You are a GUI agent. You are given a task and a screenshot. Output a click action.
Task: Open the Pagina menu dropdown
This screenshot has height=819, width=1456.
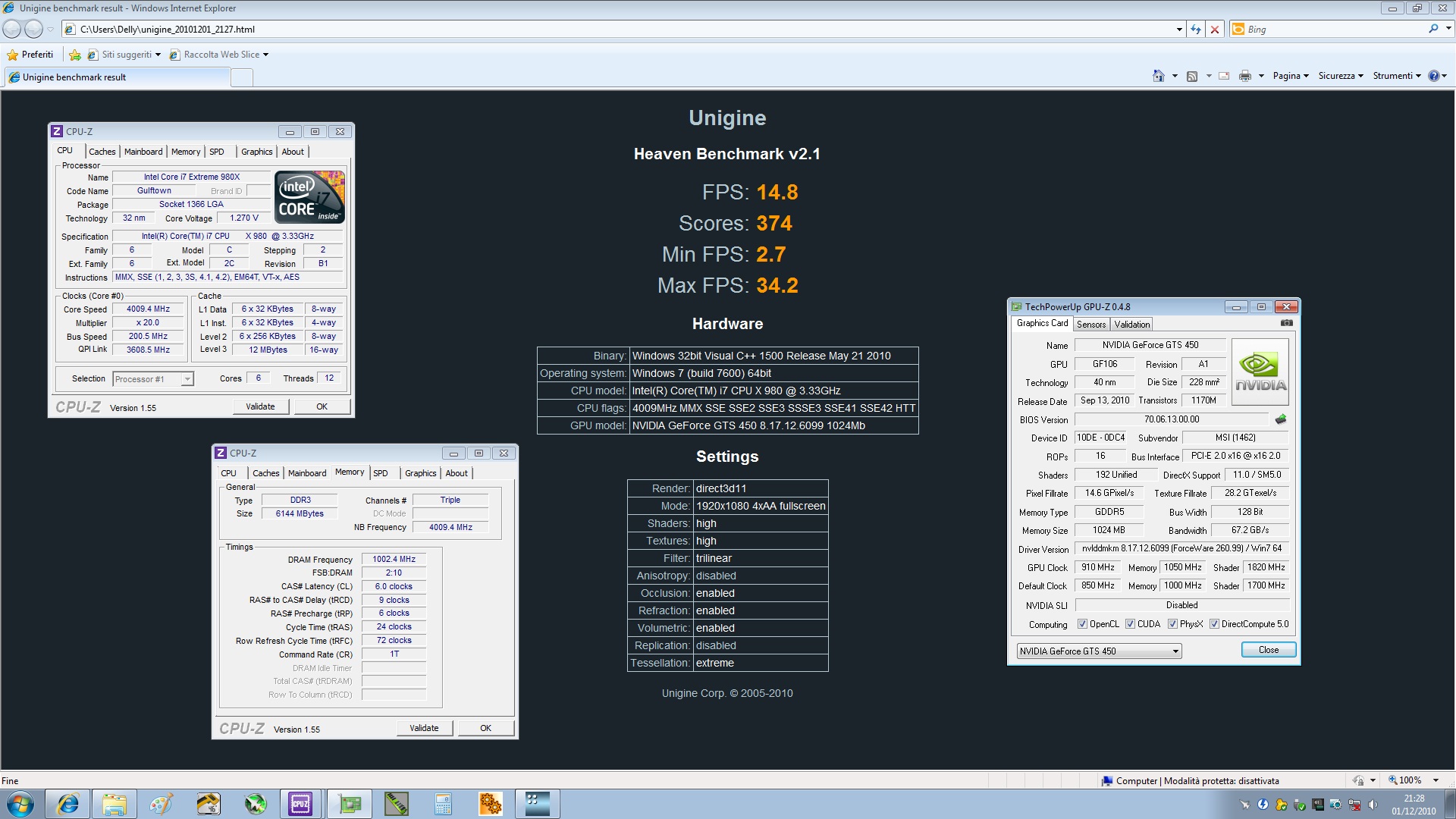pos(1291,76)
